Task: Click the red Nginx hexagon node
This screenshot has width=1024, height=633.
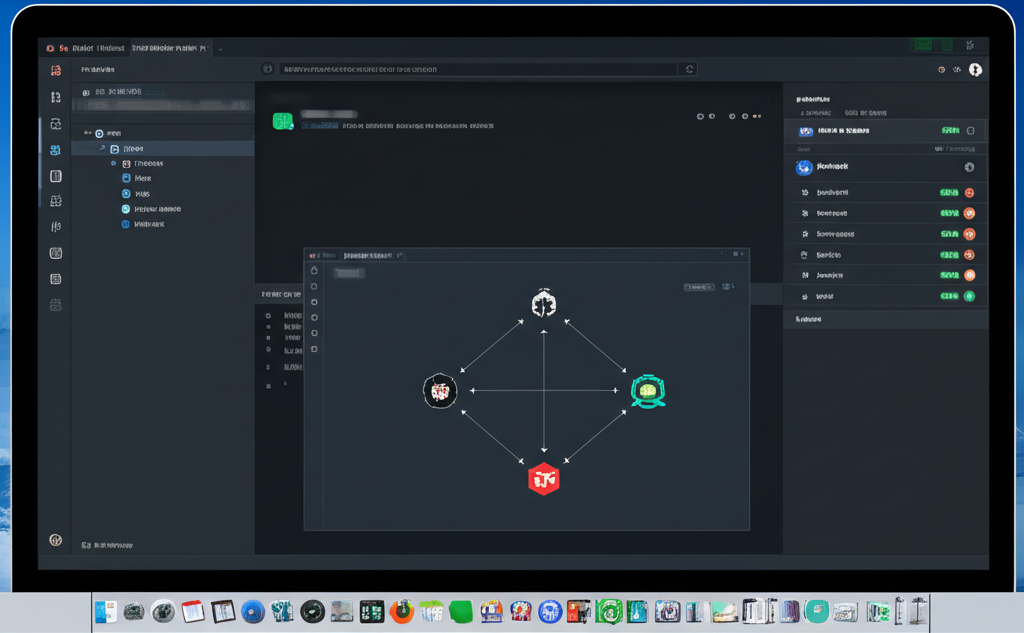Action: tap(545, 478)
